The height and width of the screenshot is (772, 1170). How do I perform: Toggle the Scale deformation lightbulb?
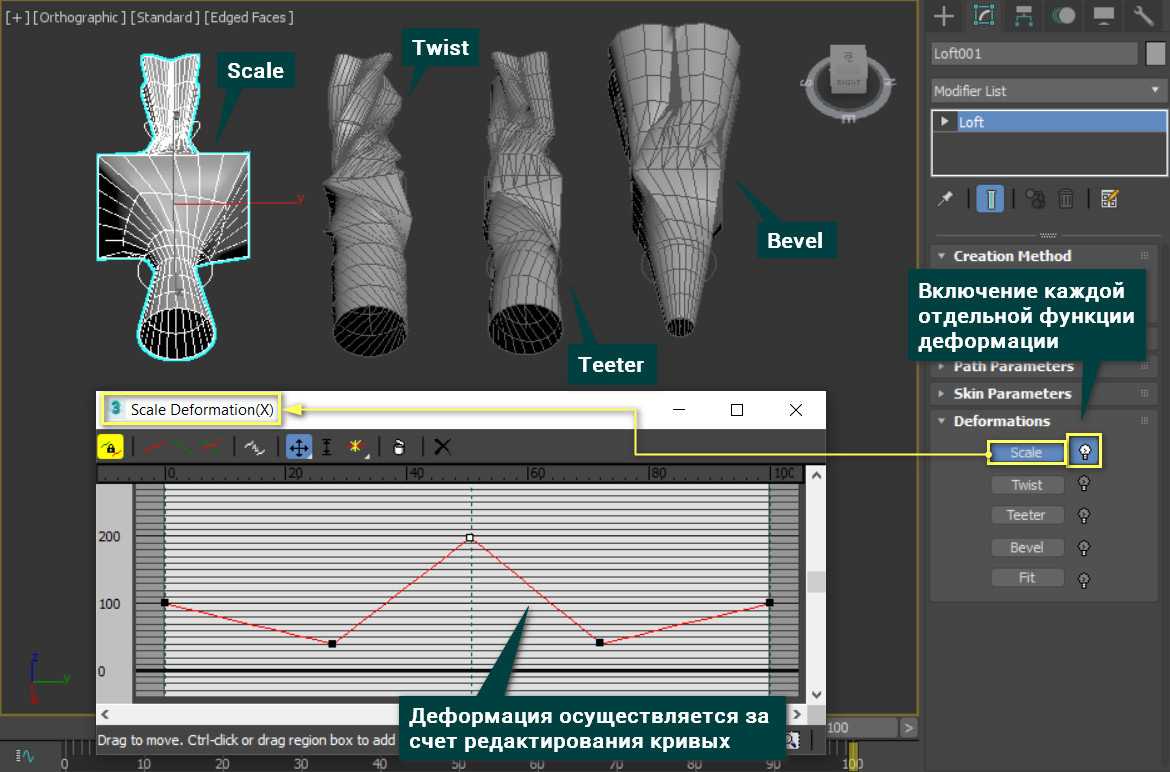[1084, 453]
